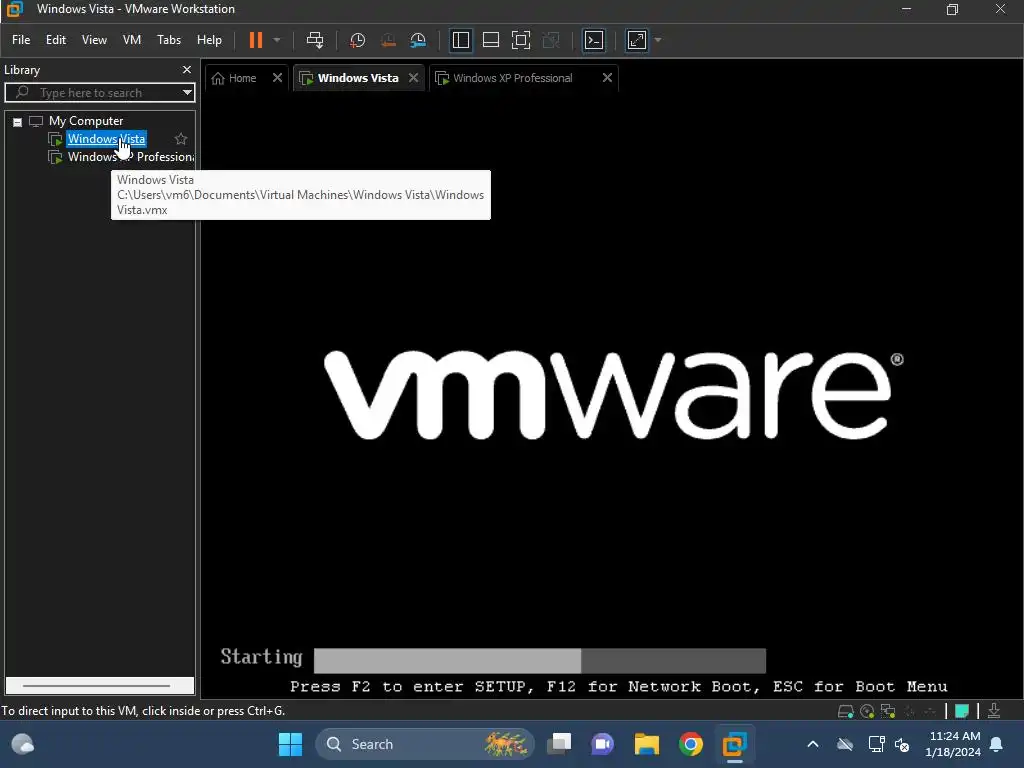The image size is (1024, 768).
Task: Toggle the console view icon
Action: click(594, 40)
